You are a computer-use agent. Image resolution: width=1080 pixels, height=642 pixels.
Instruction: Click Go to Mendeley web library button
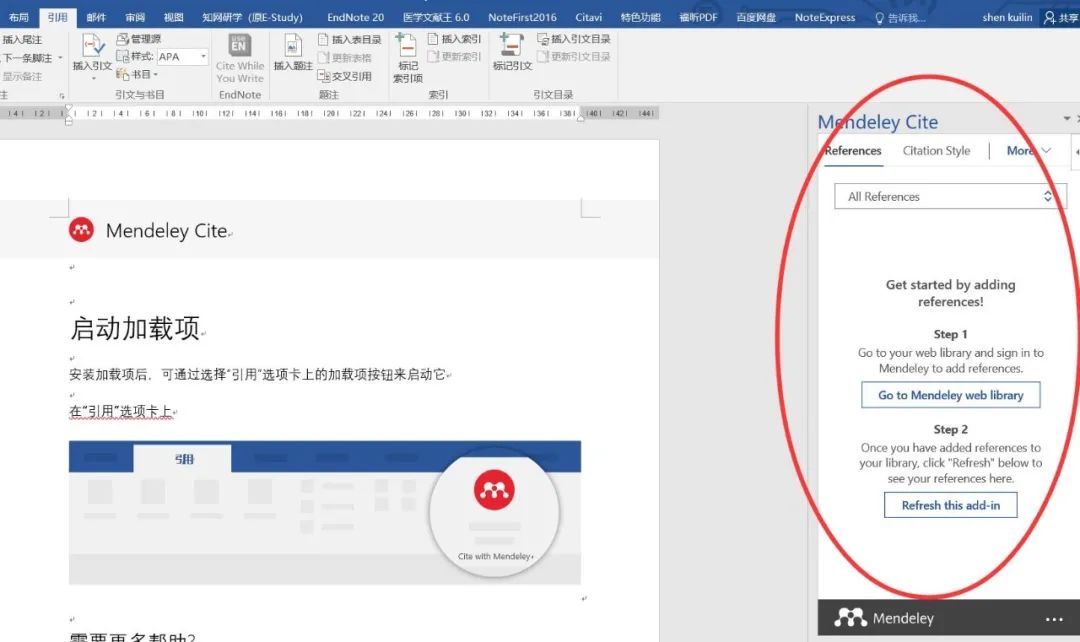tap(951, 395)
